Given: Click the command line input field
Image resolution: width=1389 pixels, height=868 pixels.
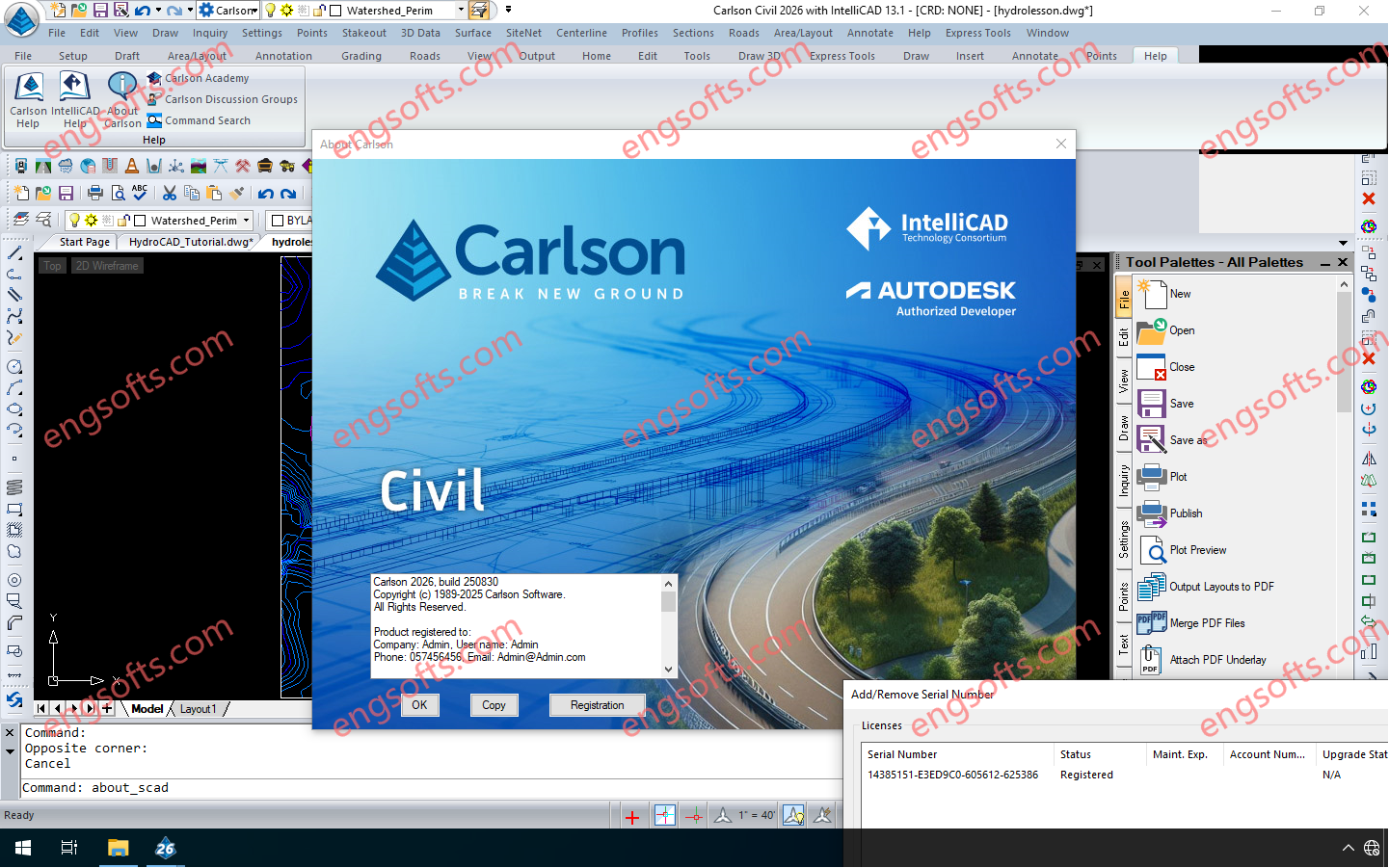Looking at the screenshot, I should 432,788.
